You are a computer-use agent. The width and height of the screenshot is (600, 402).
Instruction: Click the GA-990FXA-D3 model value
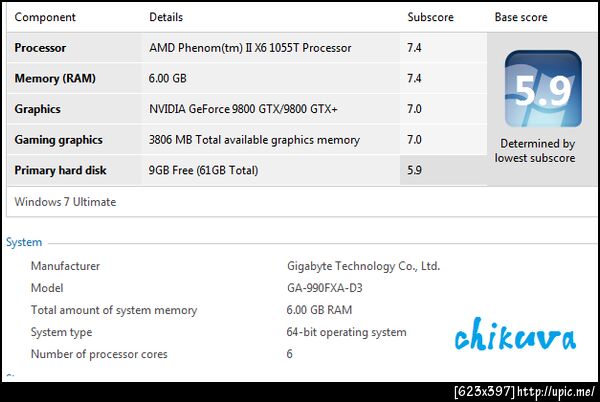point(325,288)
